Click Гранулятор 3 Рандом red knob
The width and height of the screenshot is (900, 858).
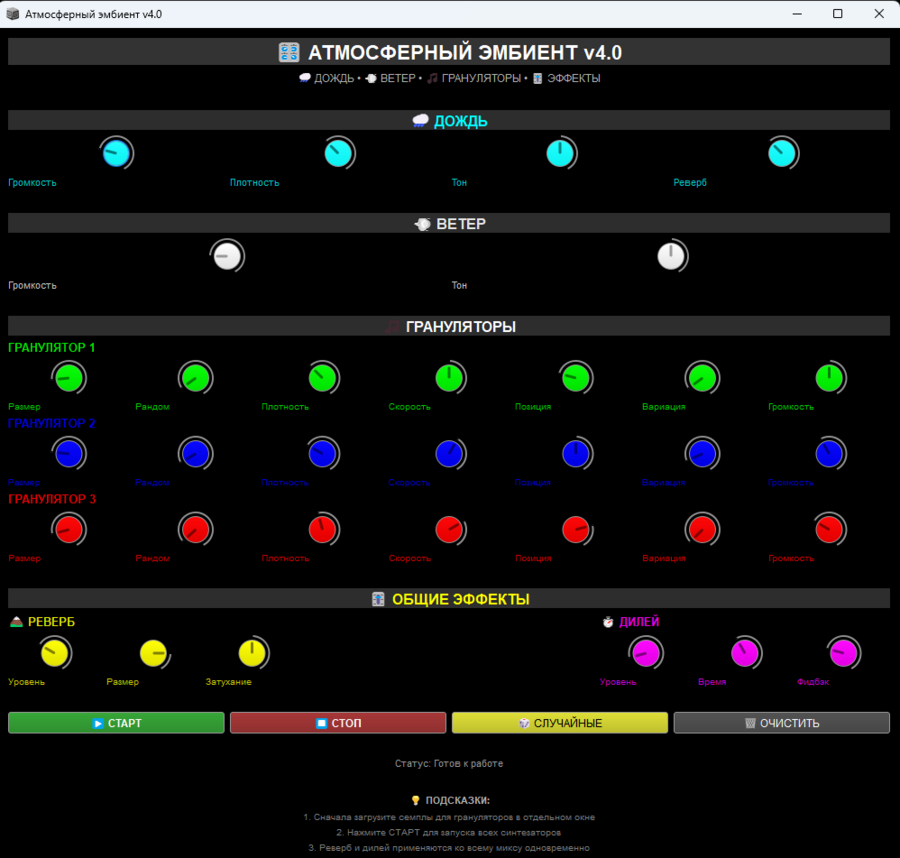pos(196,530)
